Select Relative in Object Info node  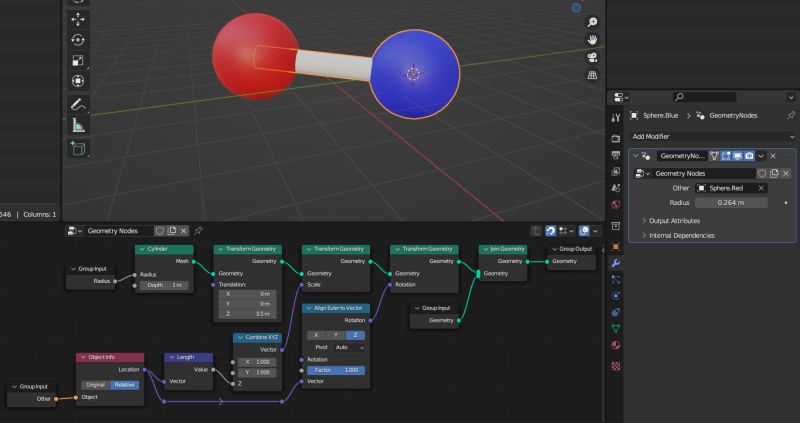pos(124,385)
